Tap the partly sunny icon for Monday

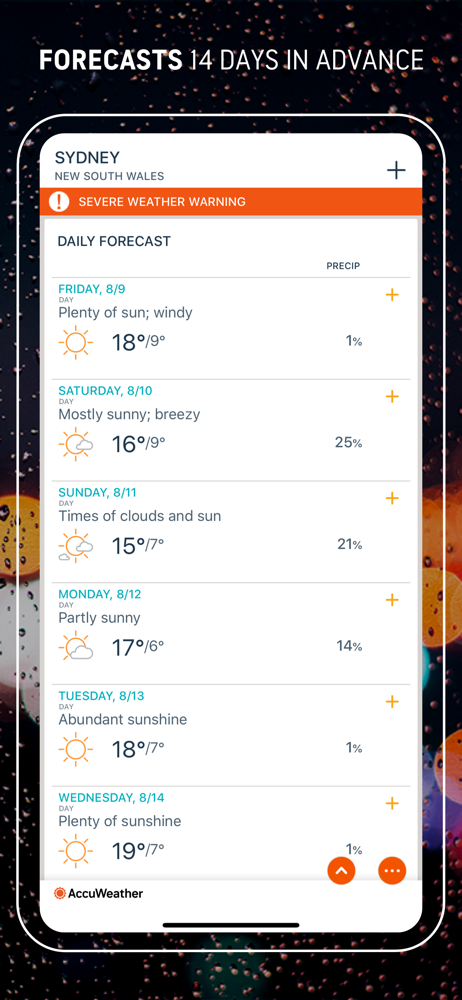(x=76, y=647)
